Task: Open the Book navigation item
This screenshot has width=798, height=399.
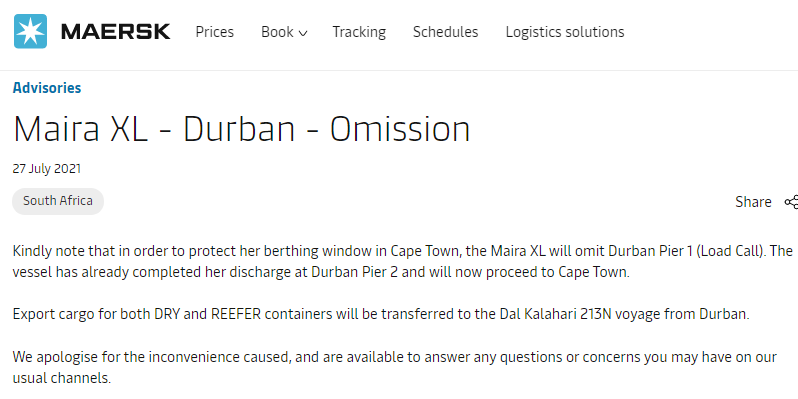Action: point(284,32)
